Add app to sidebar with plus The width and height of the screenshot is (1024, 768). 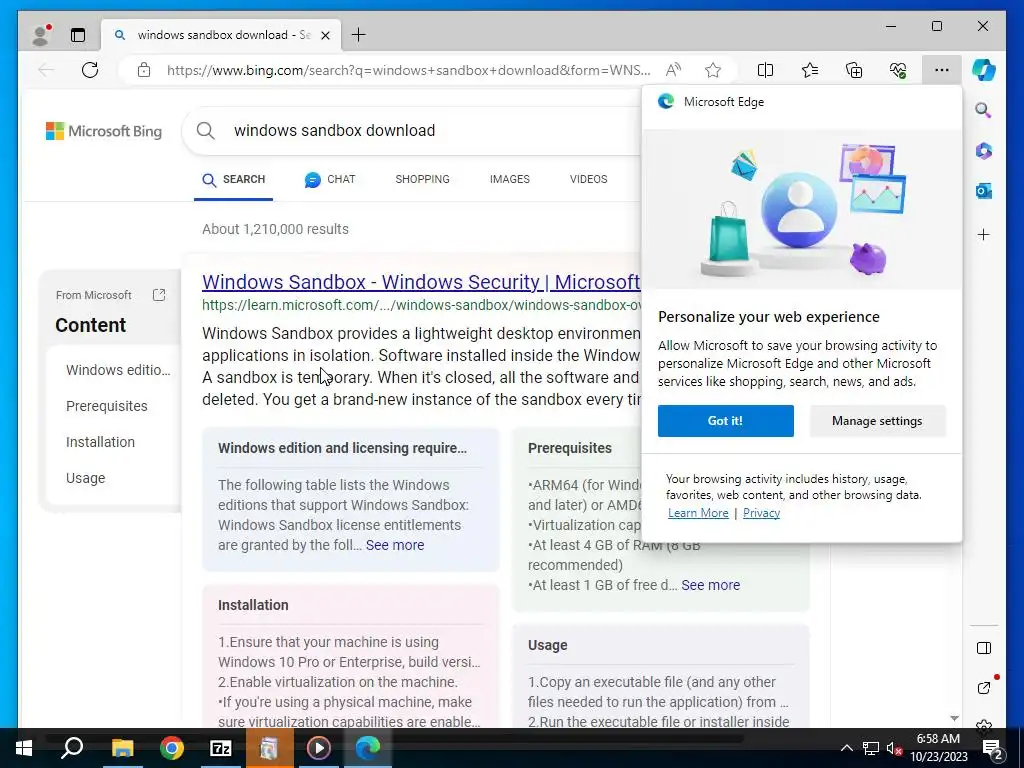(x=984, y=234)
